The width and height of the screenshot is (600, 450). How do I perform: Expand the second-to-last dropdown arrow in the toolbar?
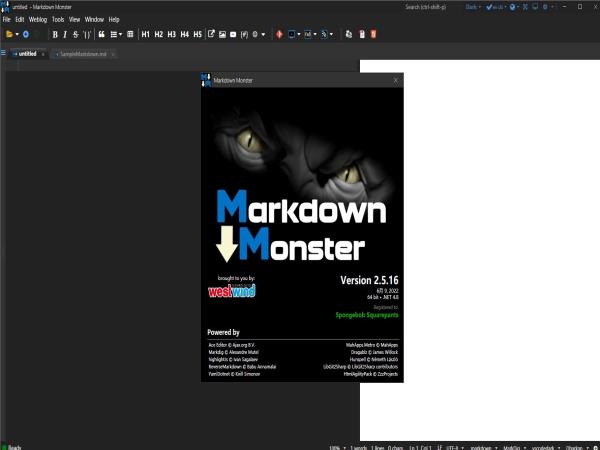pyautogui.click(x=315, y=34)
